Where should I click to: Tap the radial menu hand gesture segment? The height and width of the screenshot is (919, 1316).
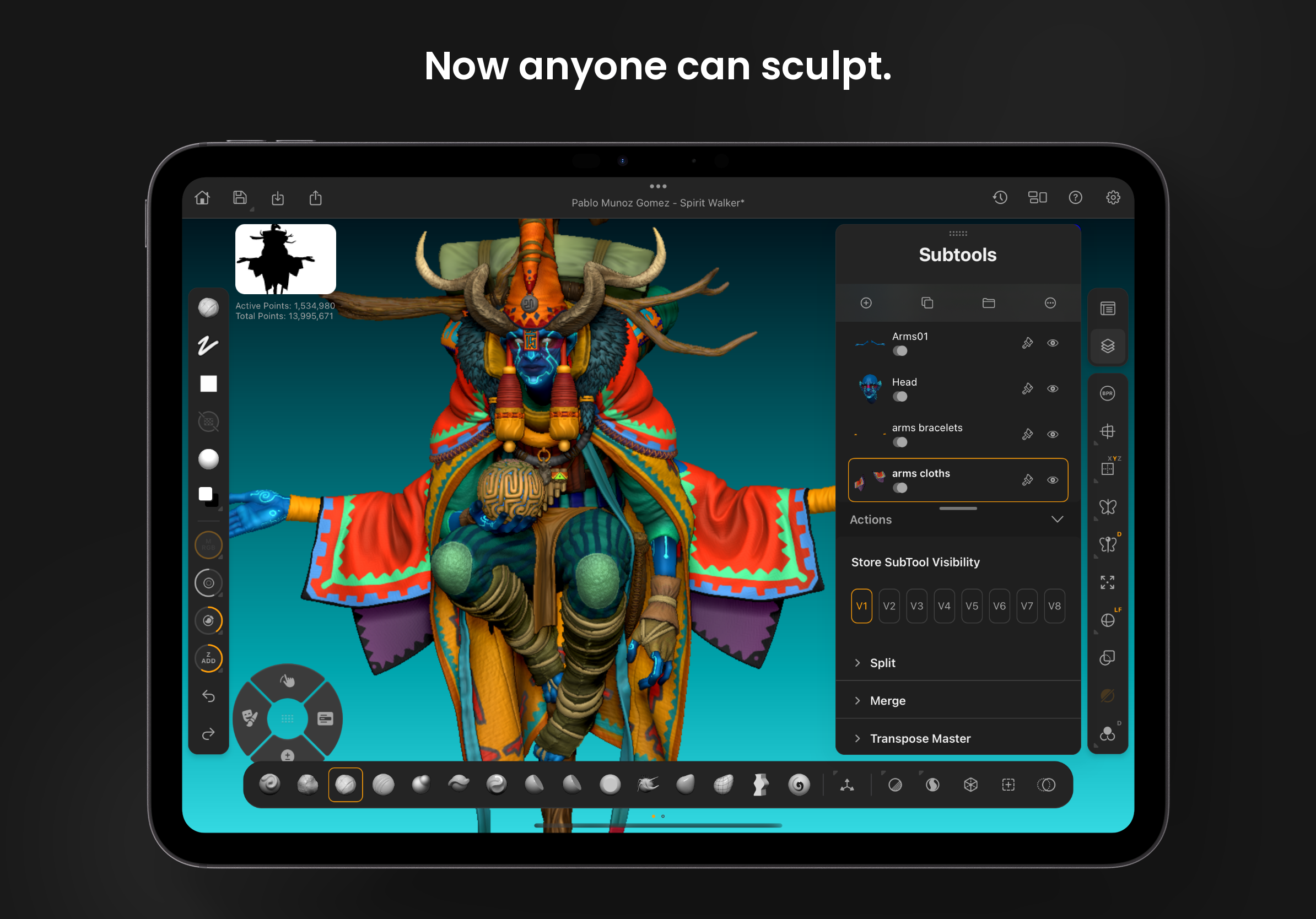click(x=287, y=680)
